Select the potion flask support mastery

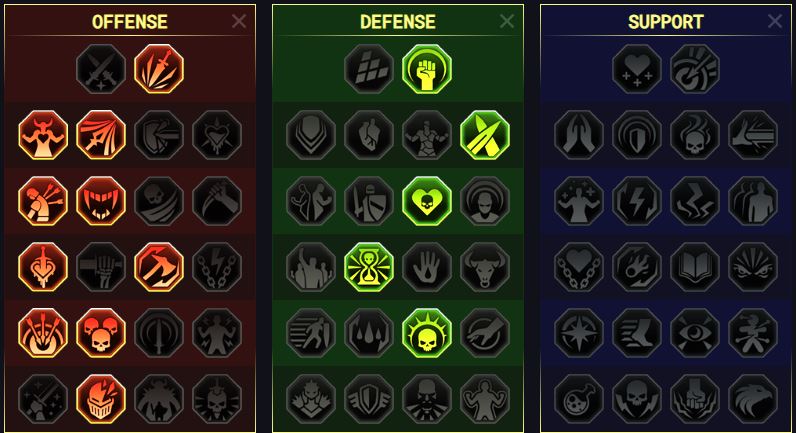[x=579, y=399]
